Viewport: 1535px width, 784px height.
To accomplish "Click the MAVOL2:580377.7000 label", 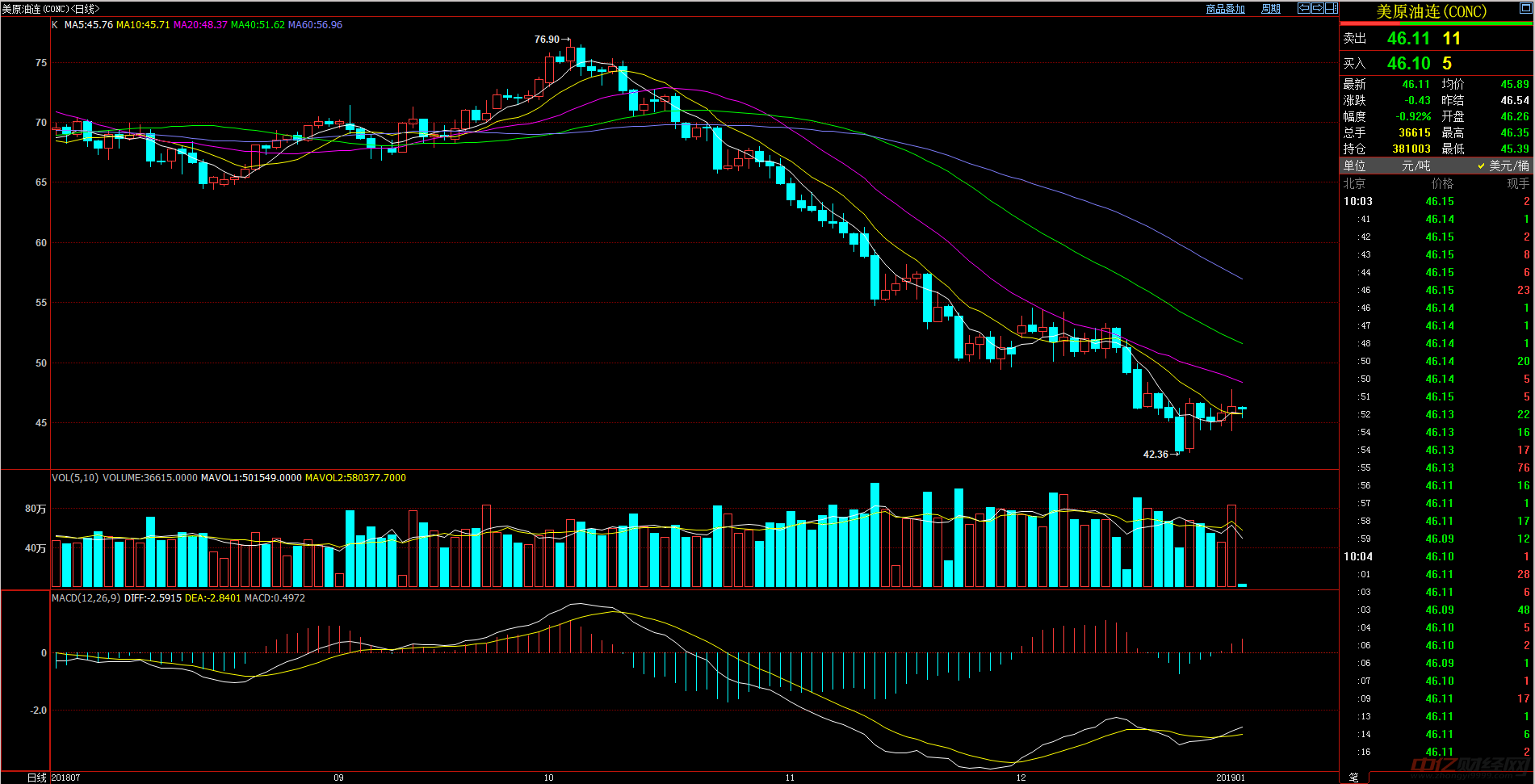I will pos(355,478).
